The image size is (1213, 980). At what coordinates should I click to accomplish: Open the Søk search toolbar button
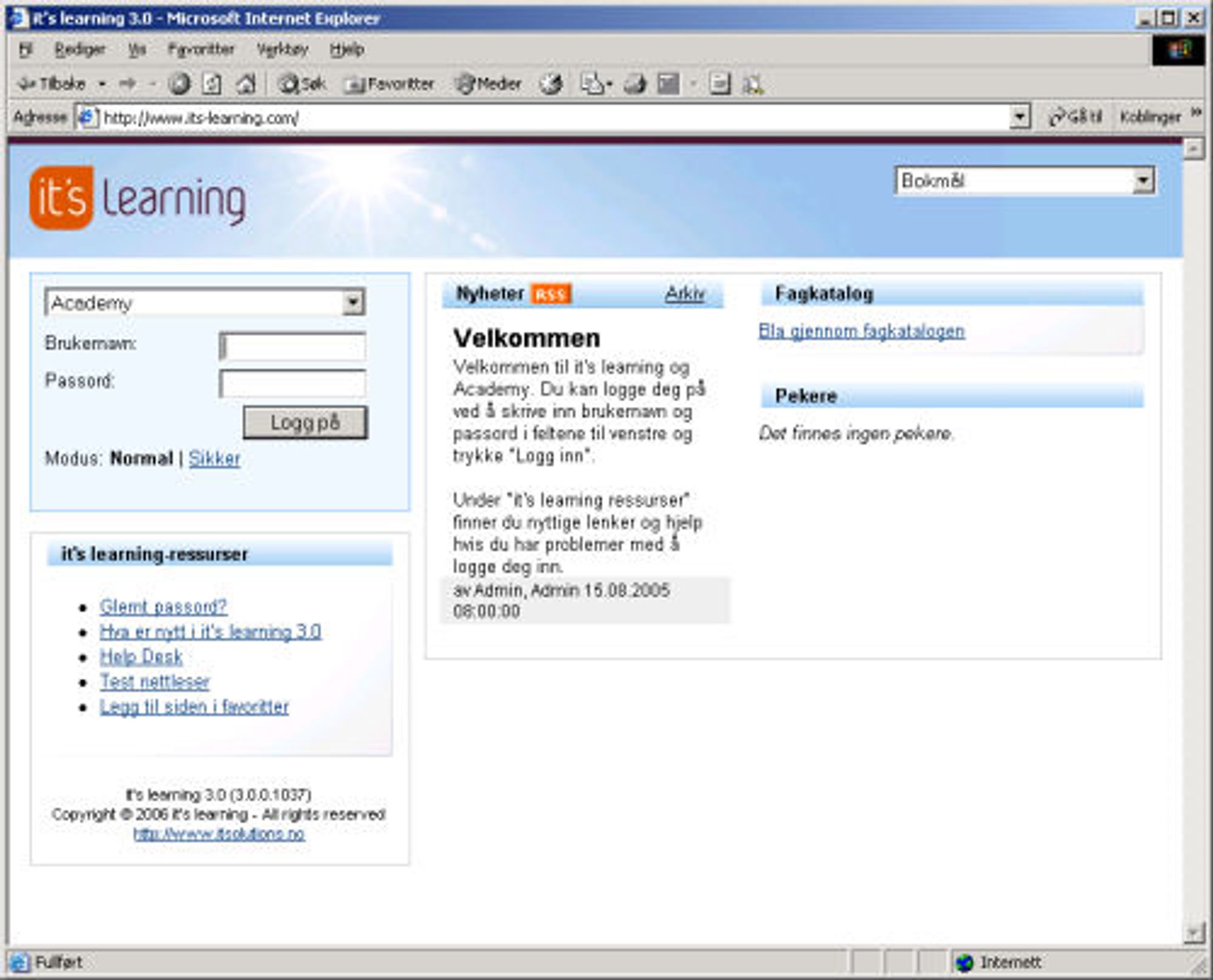(x=302, y=84)
